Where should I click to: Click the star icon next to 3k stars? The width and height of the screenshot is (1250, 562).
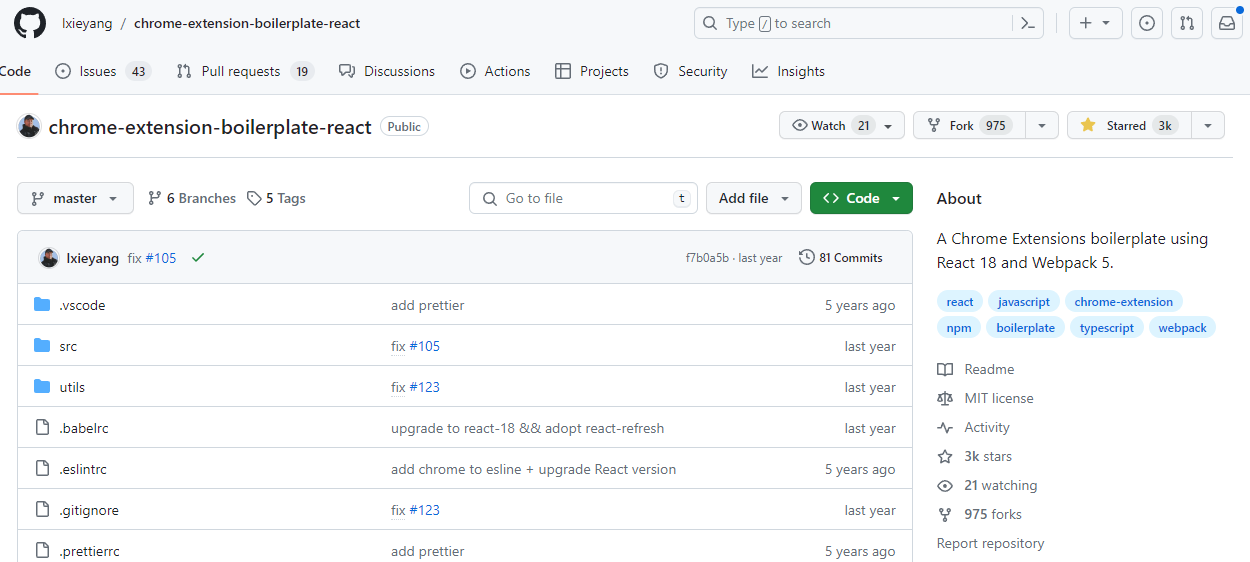click(945, 457)
